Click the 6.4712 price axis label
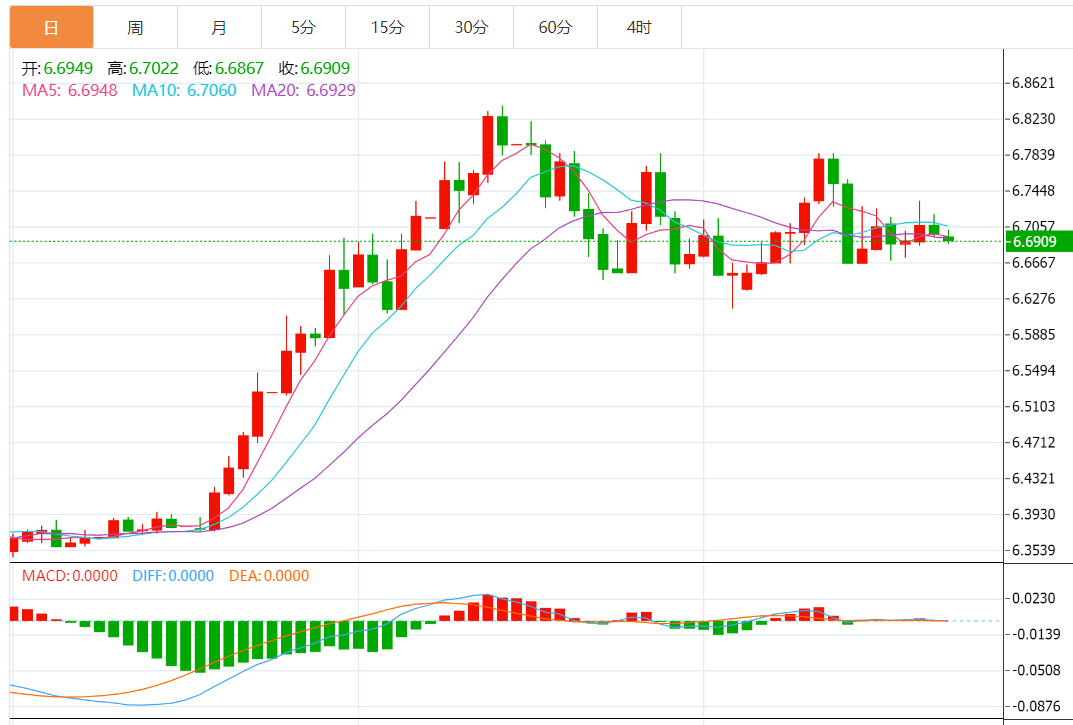This screenshot has height=725, width=1073. click(1034, 442)
